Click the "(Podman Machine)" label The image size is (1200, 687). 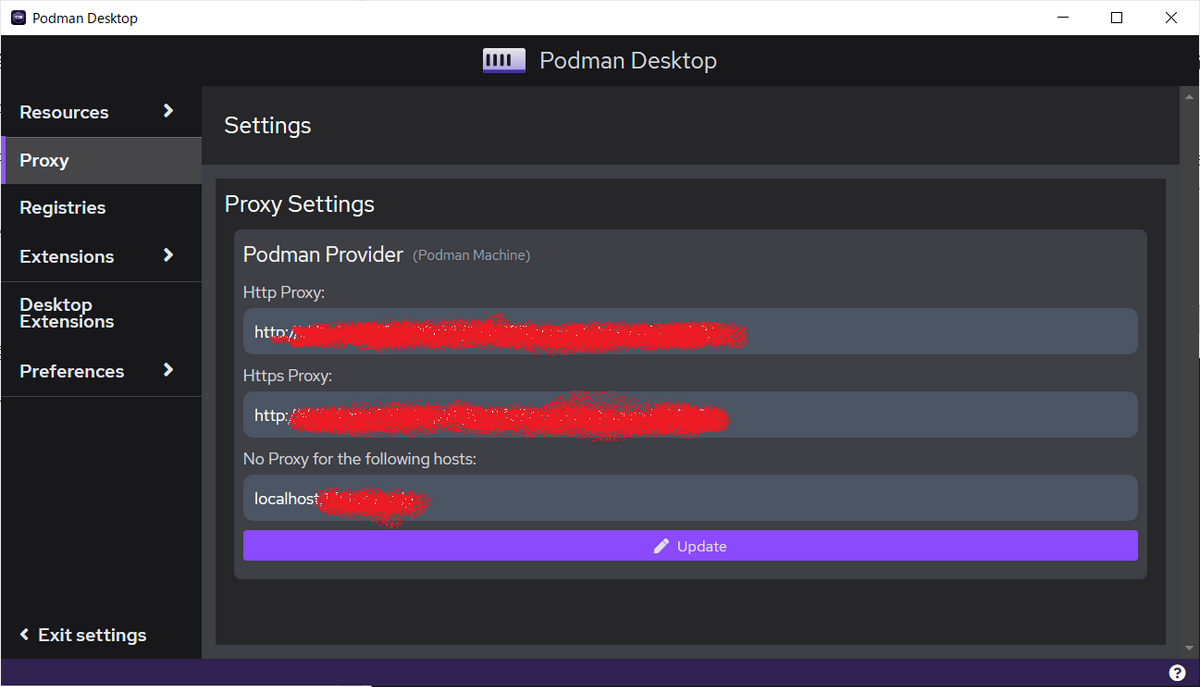(x=471, y=255)
